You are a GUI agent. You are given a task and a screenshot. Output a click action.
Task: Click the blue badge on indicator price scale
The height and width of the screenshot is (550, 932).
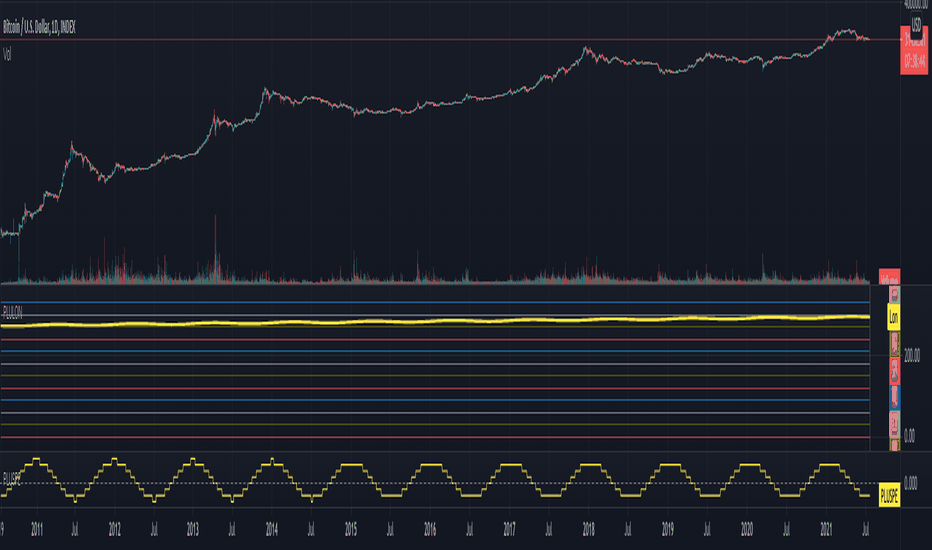pos(895,397)
